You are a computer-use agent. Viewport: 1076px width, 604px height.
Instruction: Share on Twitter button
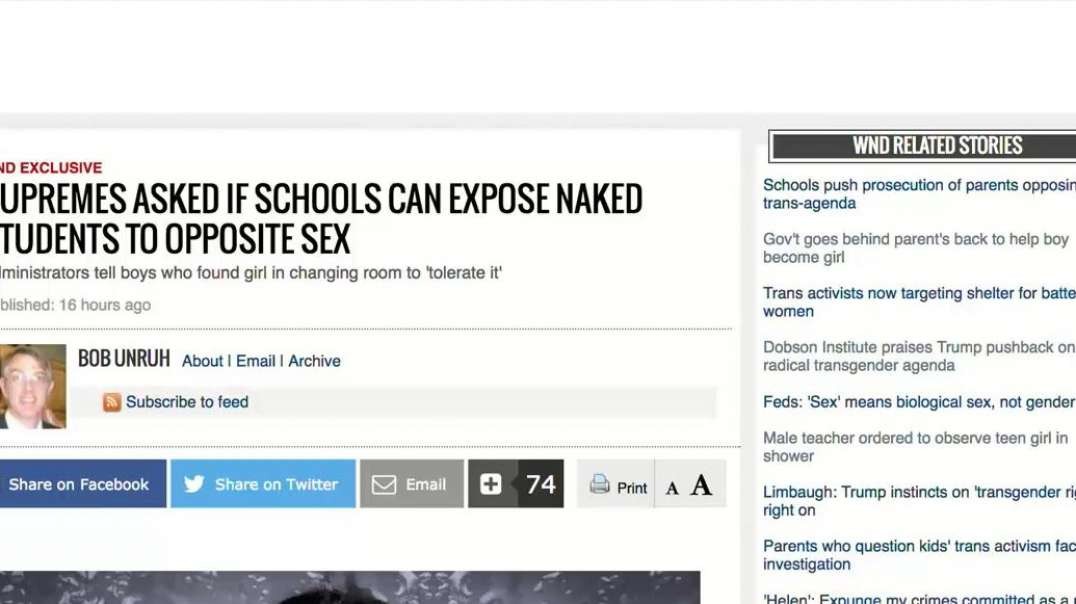click(x=264, y=484)
